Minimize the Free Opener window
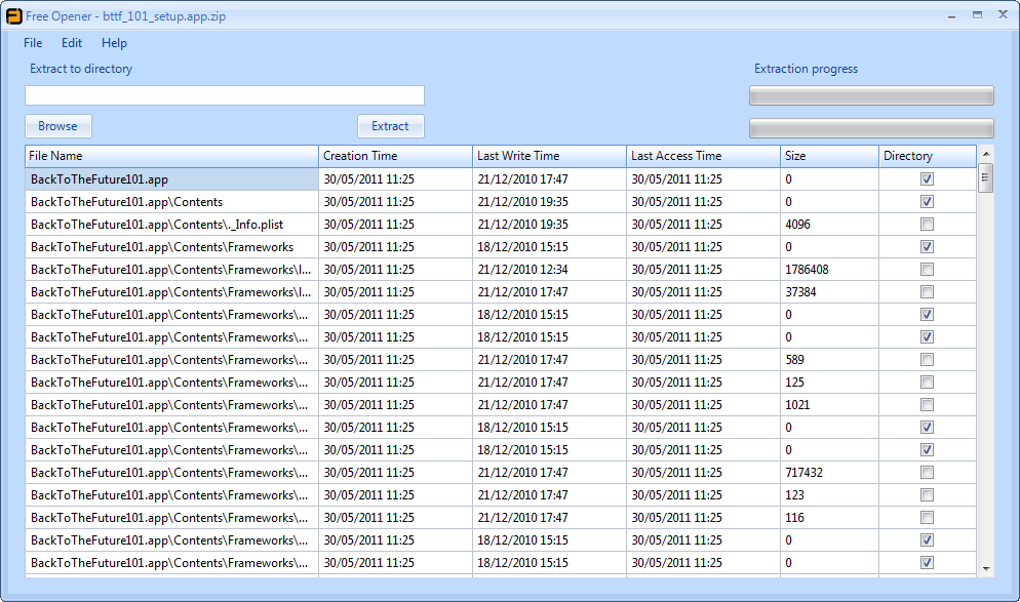 [952, 15]
